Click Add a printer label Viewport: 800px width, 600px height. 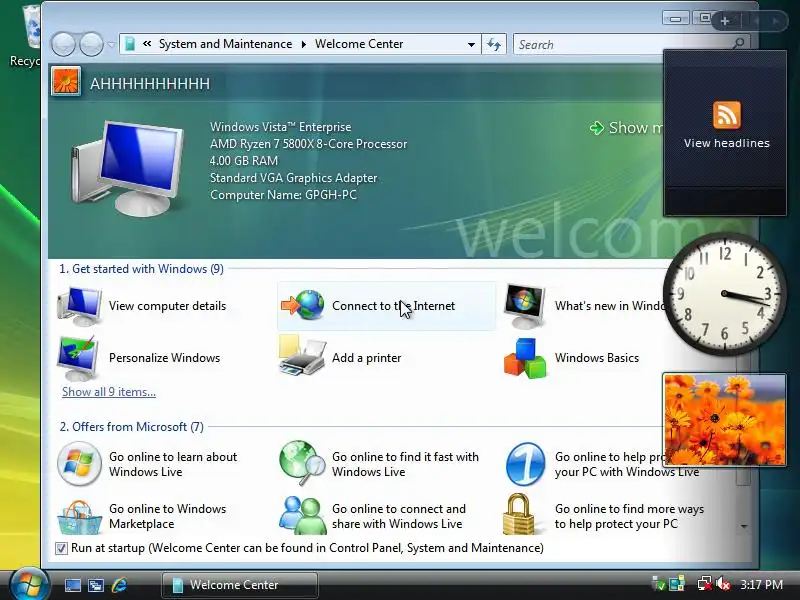click(367, 358)
